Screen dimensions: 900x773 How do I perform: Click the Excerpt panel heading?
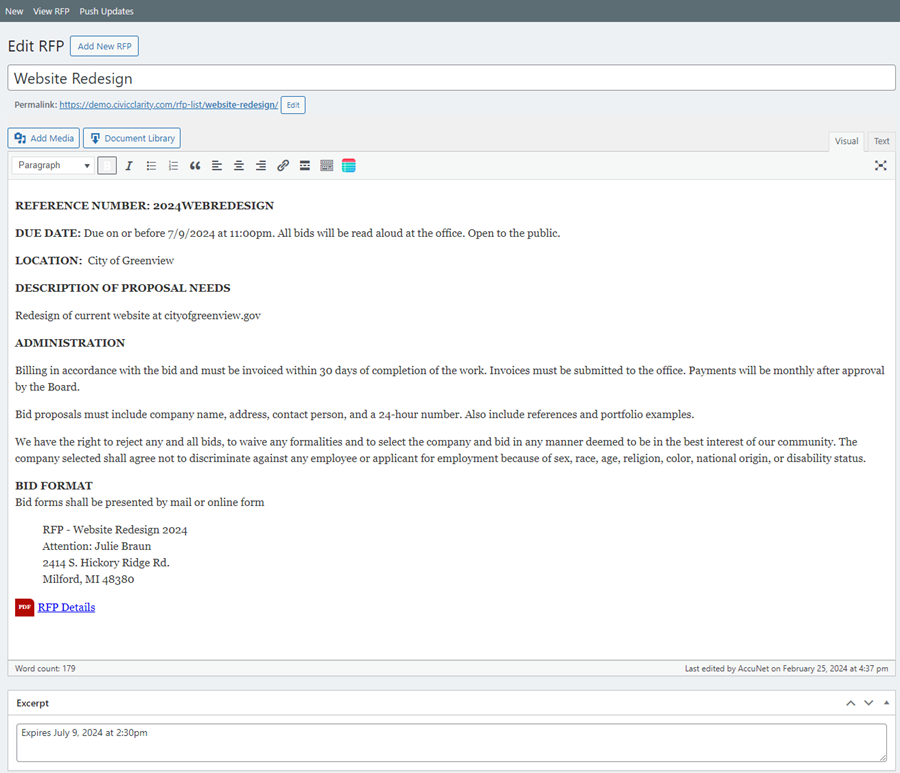tap(33, 703)
